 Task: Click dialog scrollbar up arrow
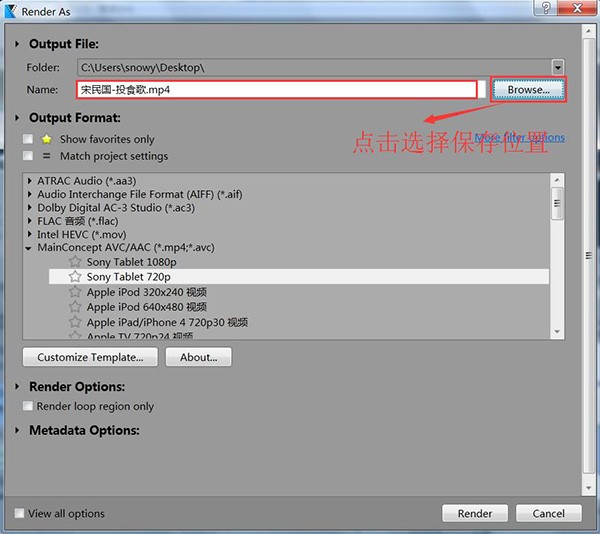589,31
